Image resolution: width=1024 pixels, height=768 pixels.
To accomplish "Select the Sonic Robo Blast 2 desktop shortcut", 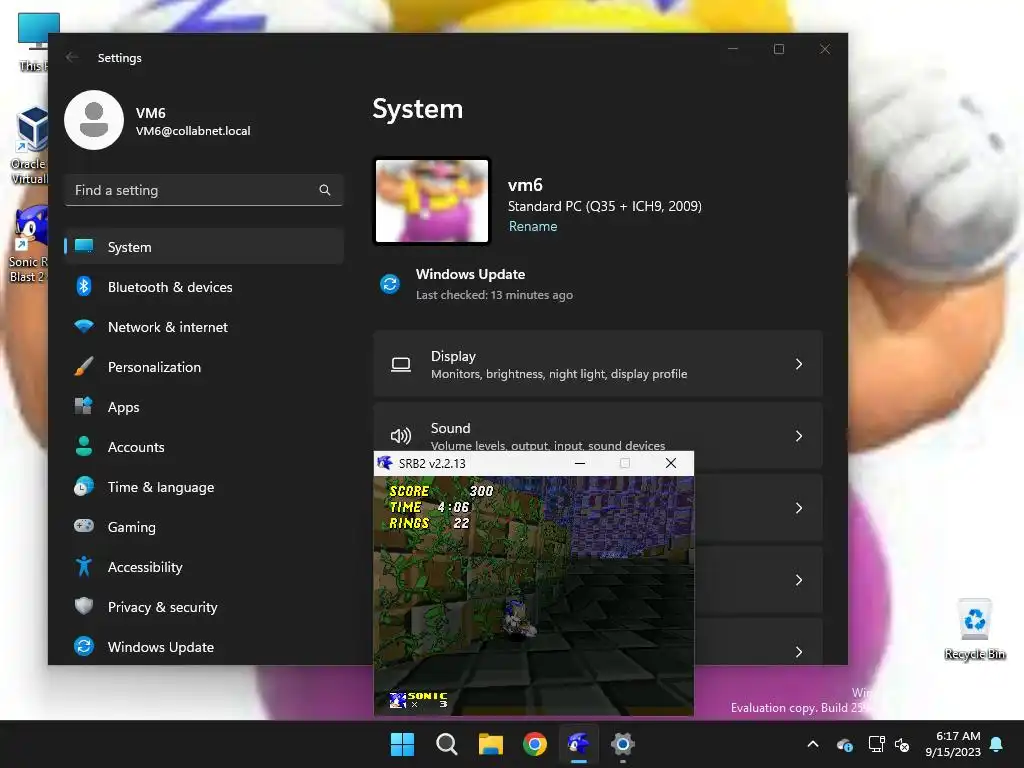I will (x=27, y=244).
